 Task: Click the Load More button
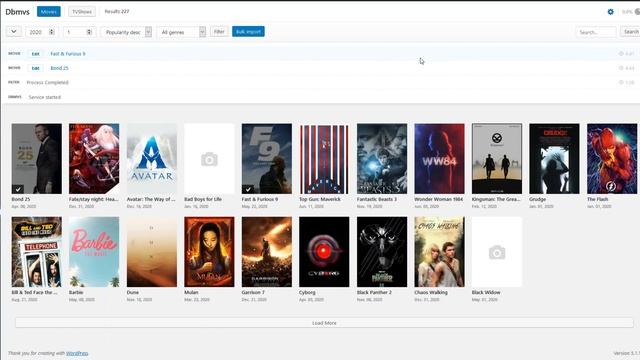tap(324, 323)
